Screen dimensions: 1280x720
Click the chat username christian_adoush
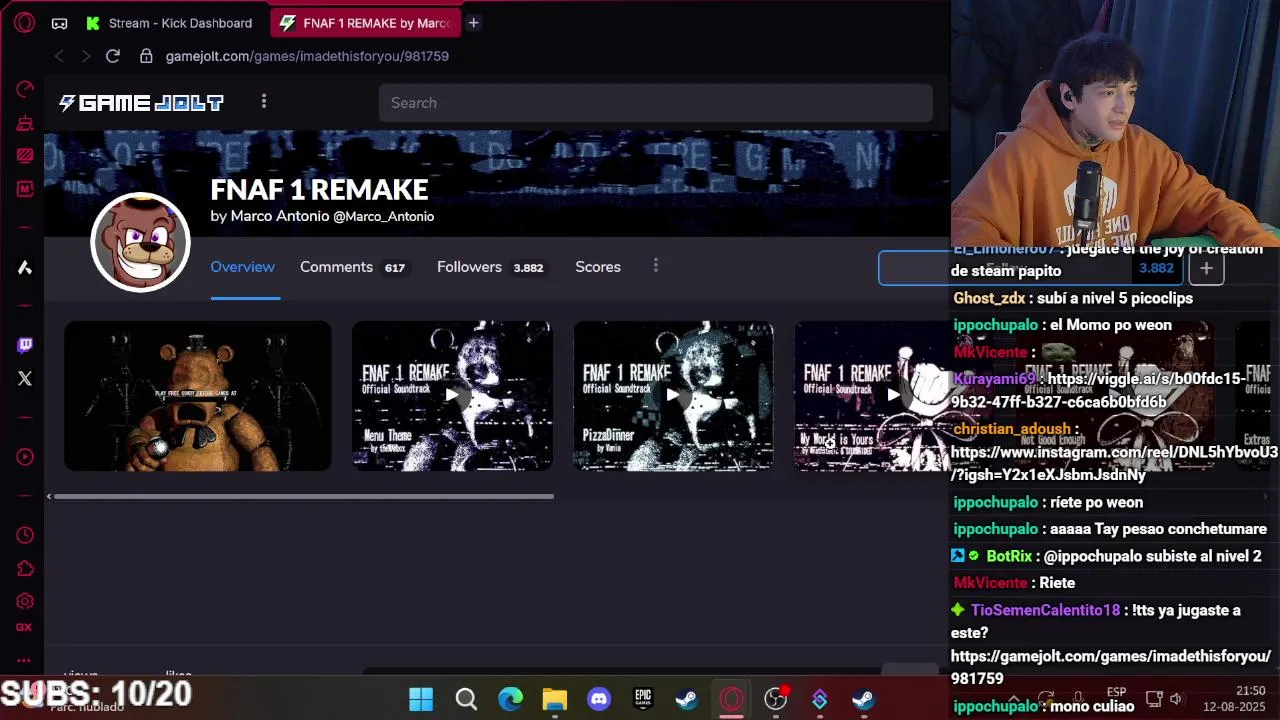[1012, 429]
